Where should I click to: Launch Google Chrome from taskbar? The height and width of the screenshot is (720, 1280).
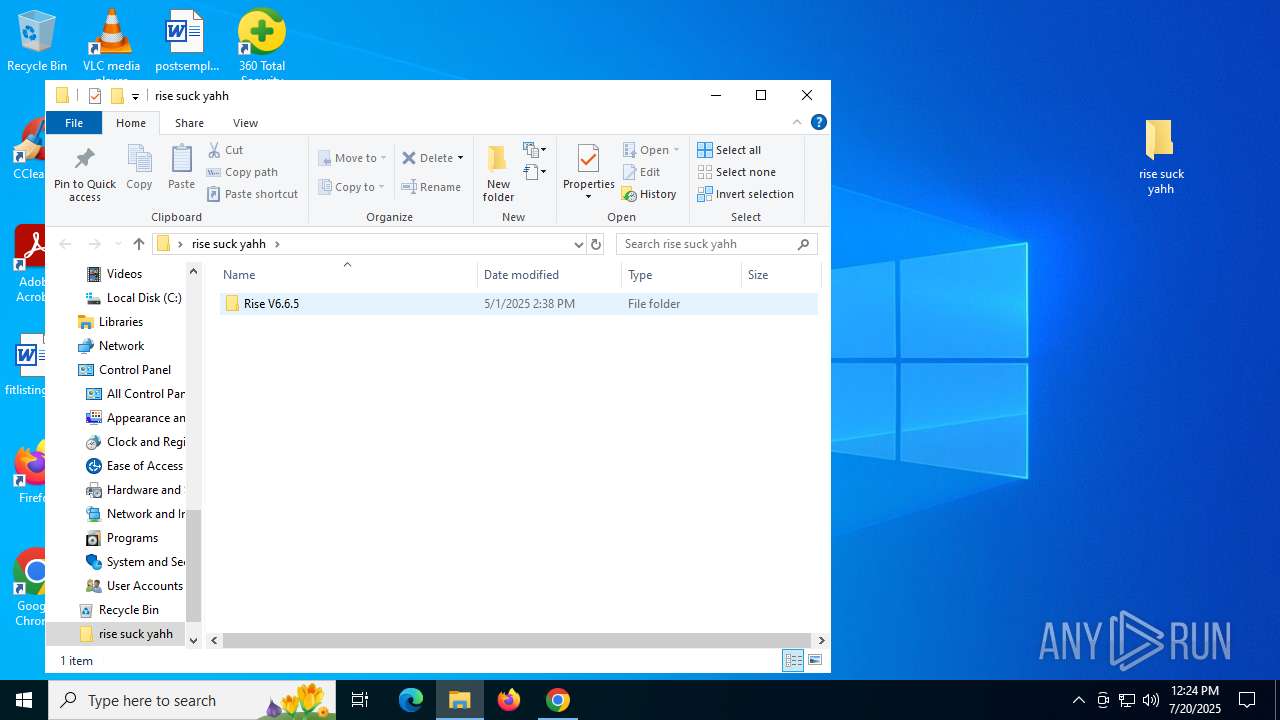point(558,700)
